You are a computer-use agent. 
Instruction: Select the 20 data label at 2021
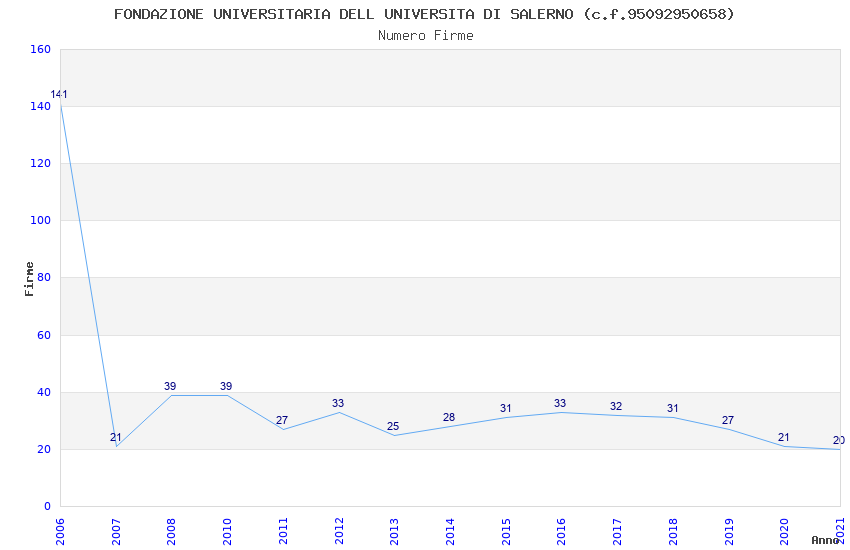[x=838, y=440]
